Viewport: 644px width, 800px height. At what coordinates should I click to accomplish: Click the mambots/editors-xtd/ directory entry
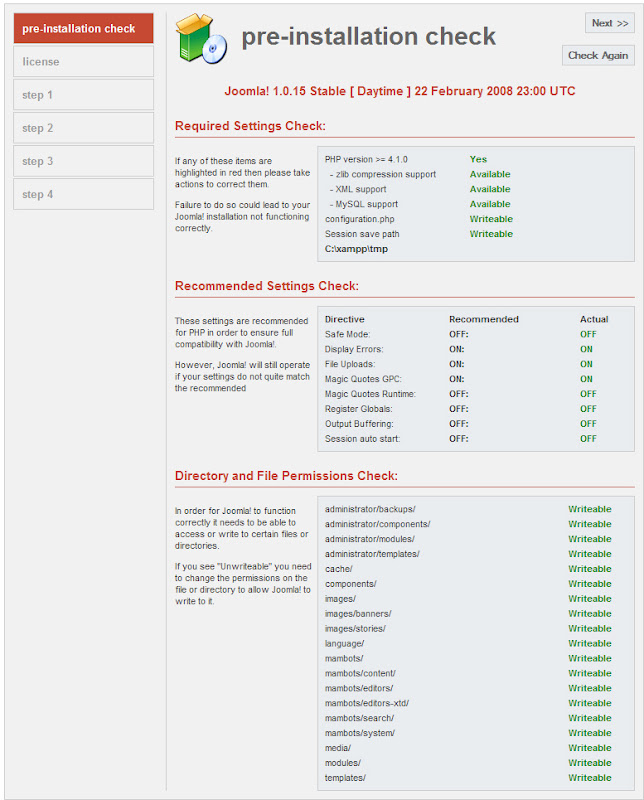coord(367,703)
